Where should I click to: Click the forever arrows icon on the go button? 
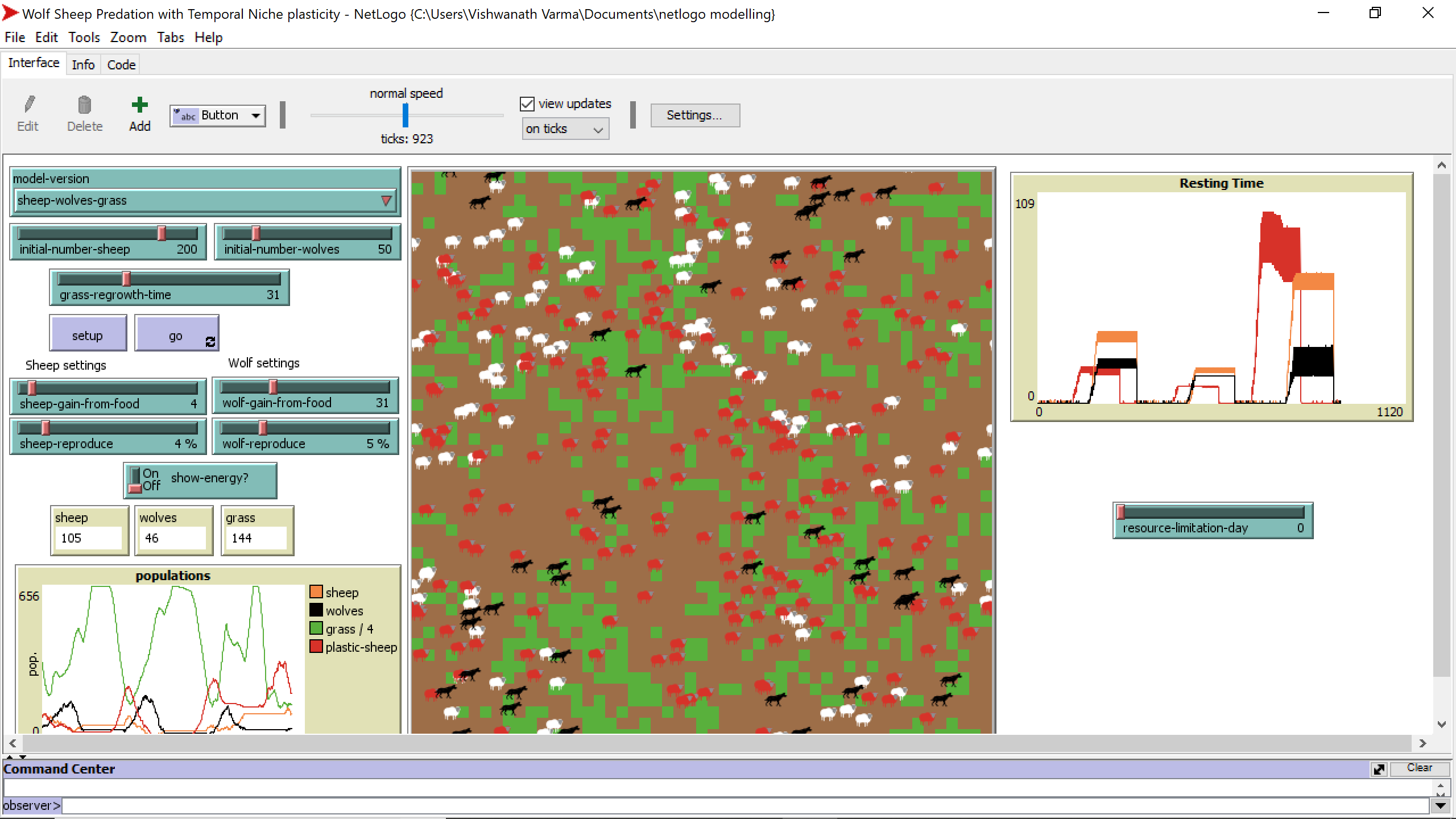pos(210,342)
